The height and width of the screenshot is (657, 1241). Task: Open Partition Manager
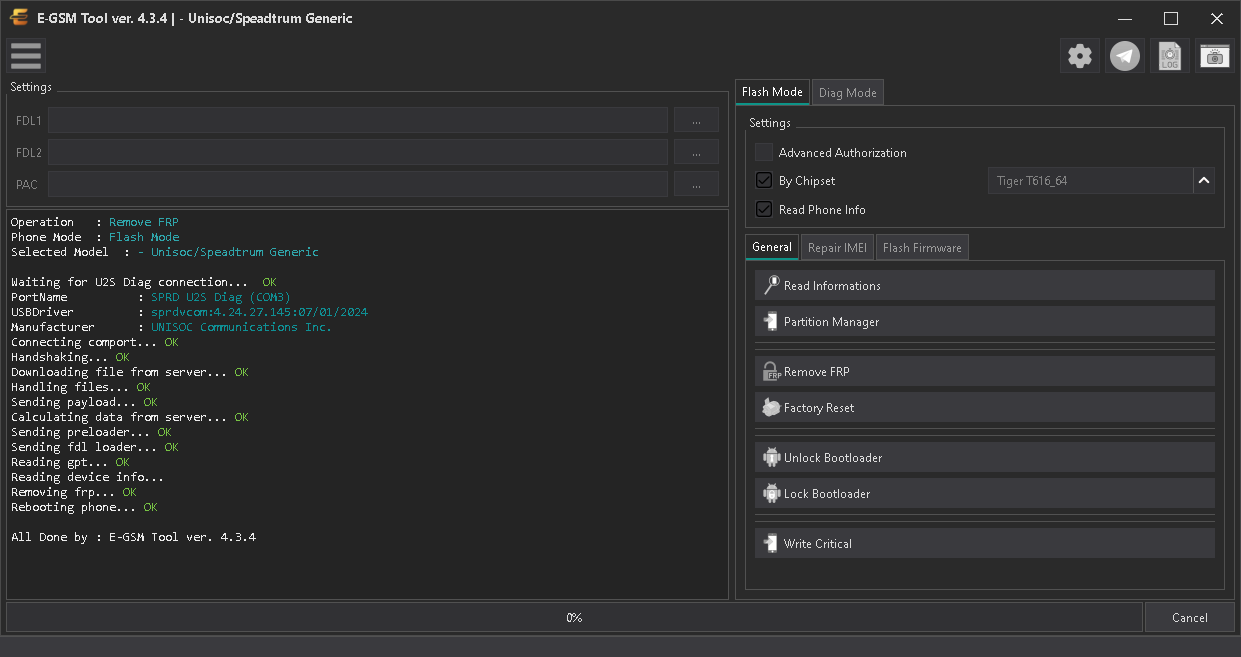click(985, 321)
